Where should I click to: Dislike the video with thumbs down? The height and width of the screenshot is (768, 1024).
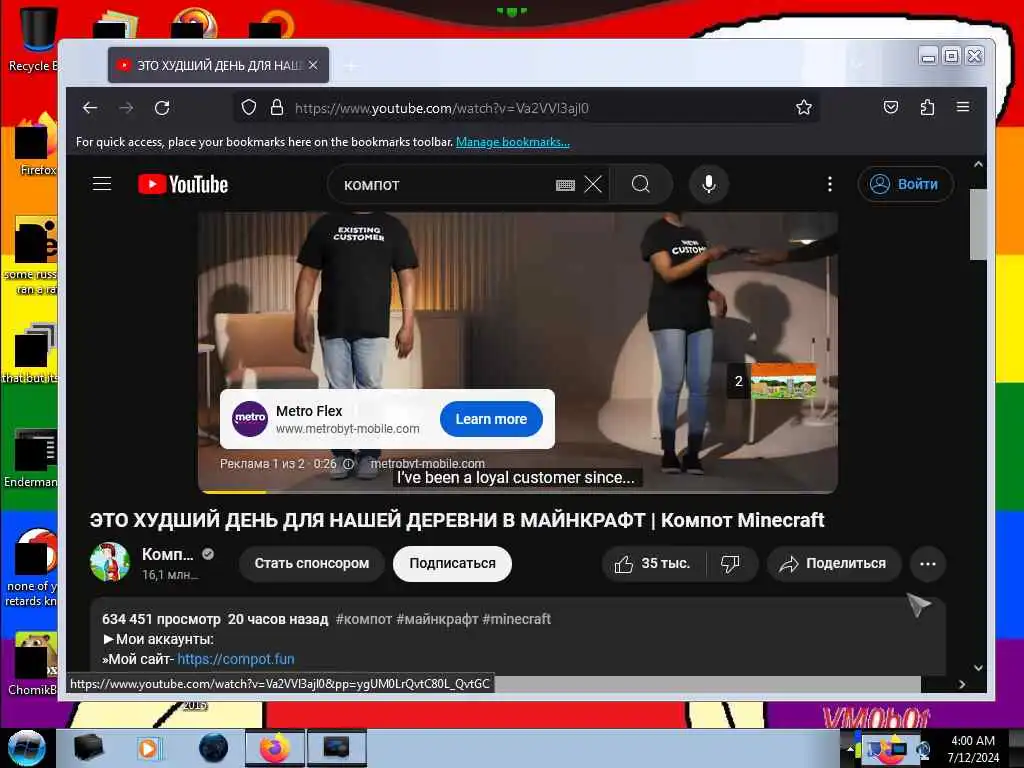coord(730,564)
